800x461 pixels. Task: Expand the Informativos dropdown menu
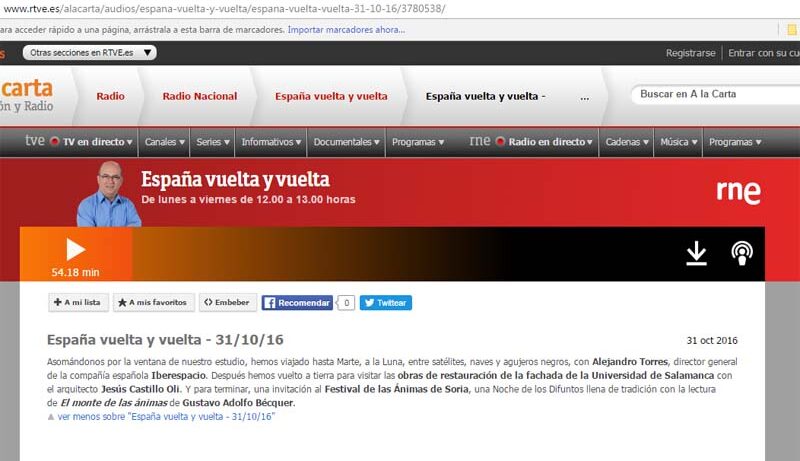coord(271,142)
